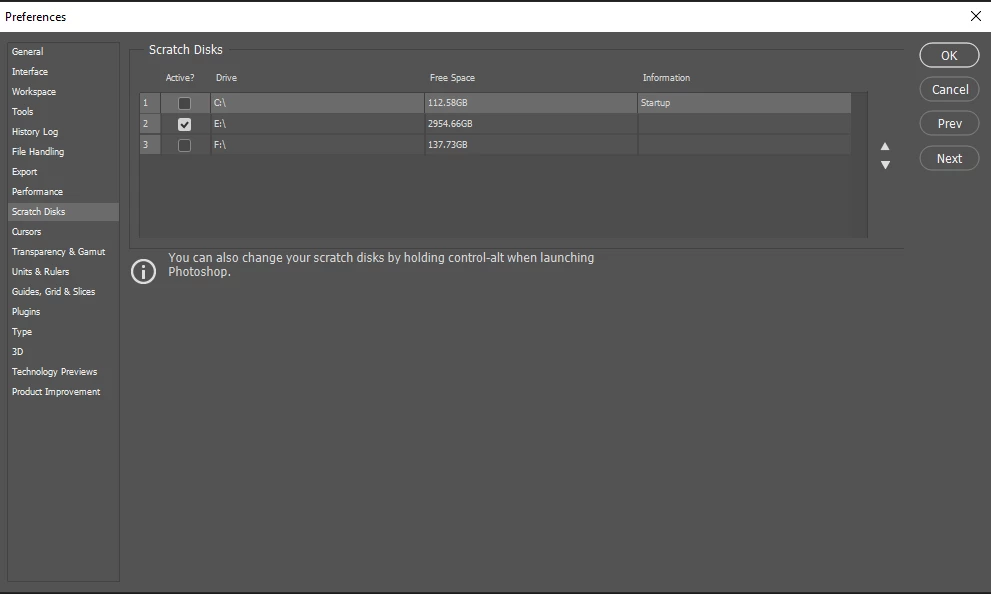Open the Workspace preferences section
Viewport: 991px width, 594px height.
pyautogui.click(x=63, y=92)
